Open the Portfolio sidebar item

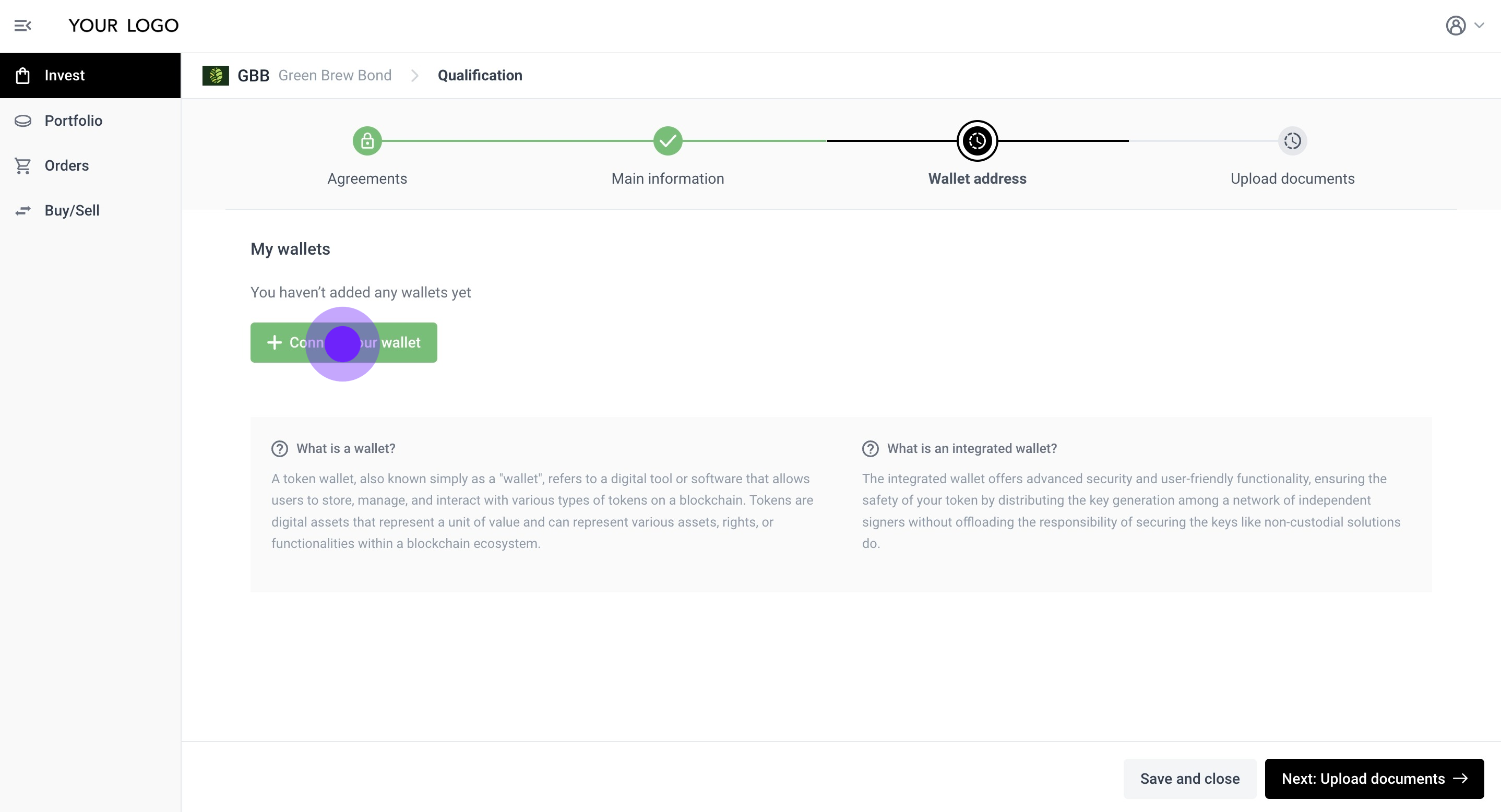pos(74,121)
